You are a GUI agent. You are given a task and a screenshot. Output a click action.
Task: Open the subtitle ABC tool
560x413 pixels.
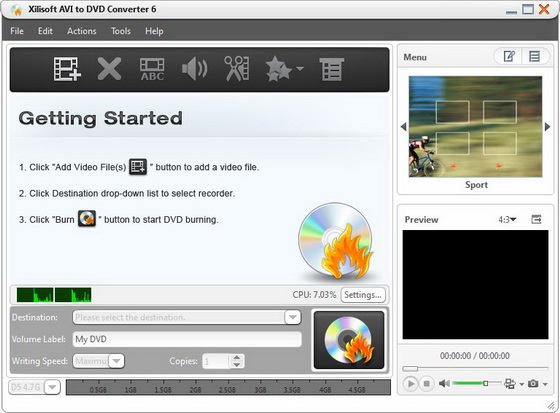152,69
